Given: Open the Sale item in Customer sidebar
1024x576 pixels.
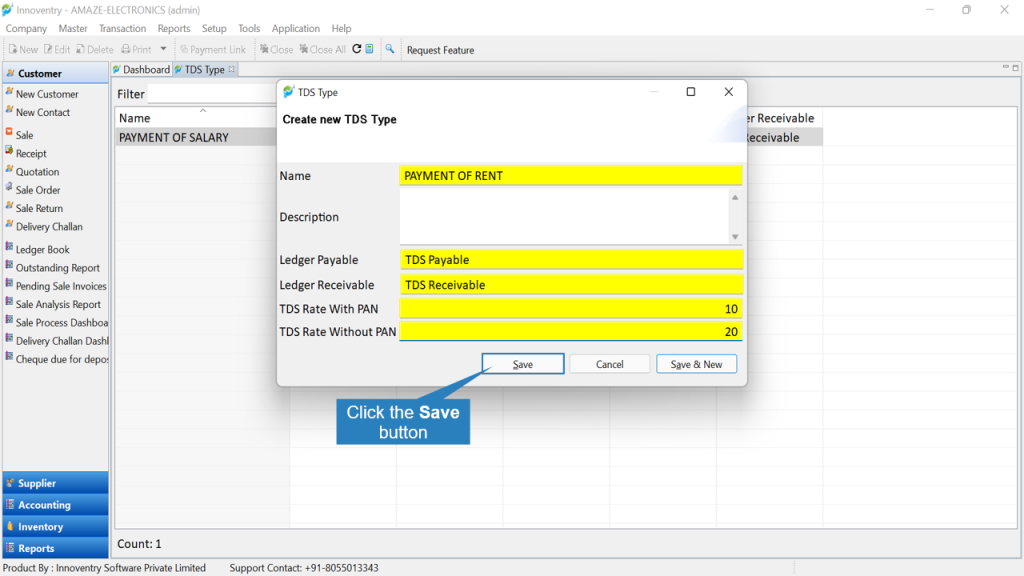Looking at the screenshot, I should point(24,135).
